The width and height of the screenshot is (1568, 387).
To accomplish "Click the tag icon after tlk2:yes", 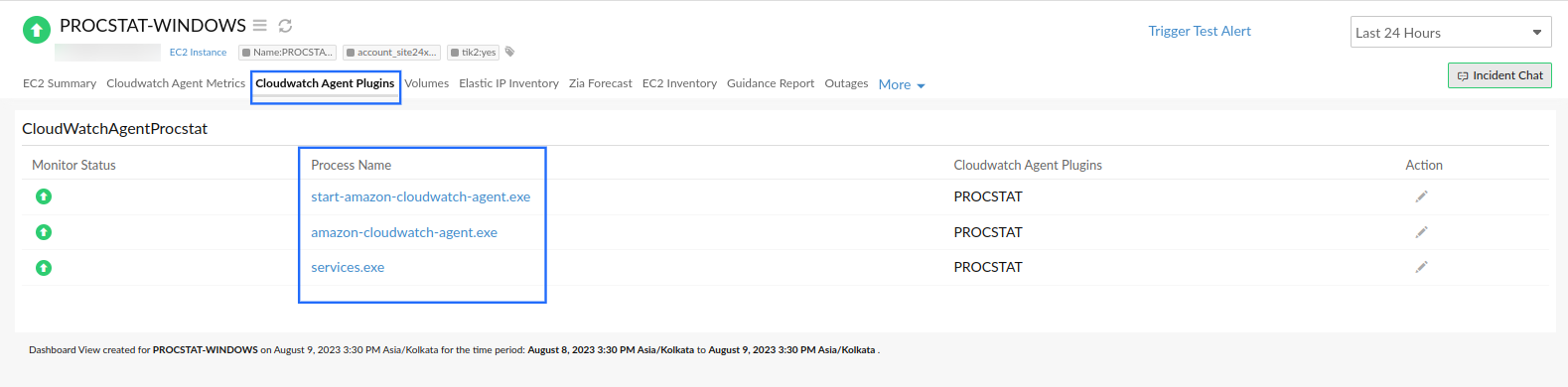I will (510, 52).
